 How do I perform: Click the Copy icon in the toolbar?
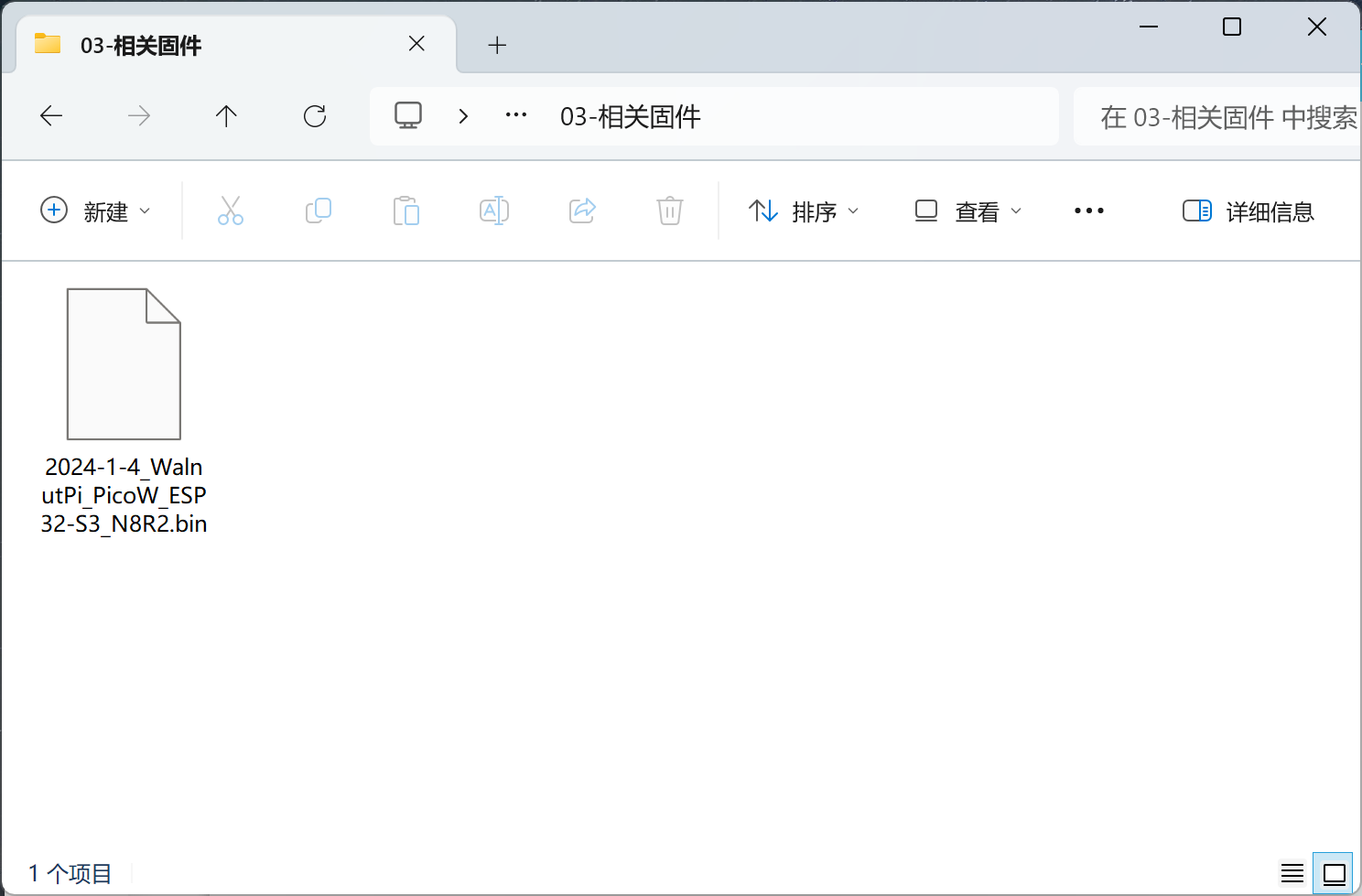318,211
